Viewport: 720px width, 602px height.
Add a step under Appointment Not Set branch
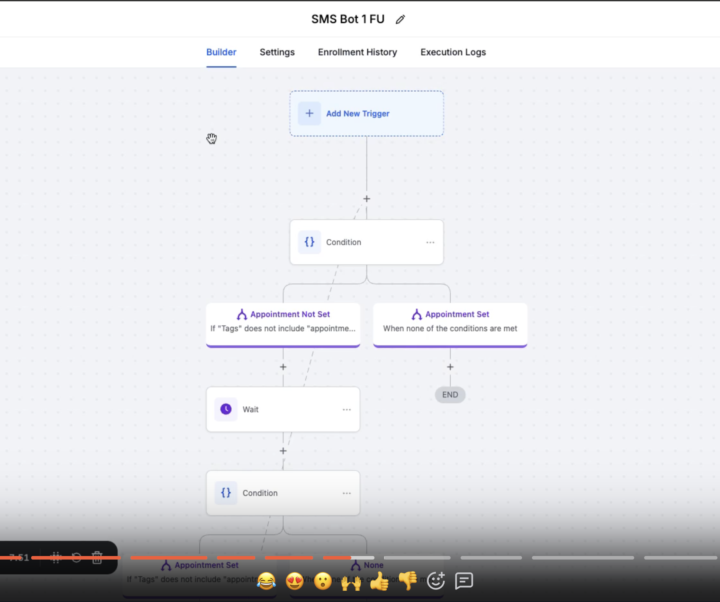point(283,367)
